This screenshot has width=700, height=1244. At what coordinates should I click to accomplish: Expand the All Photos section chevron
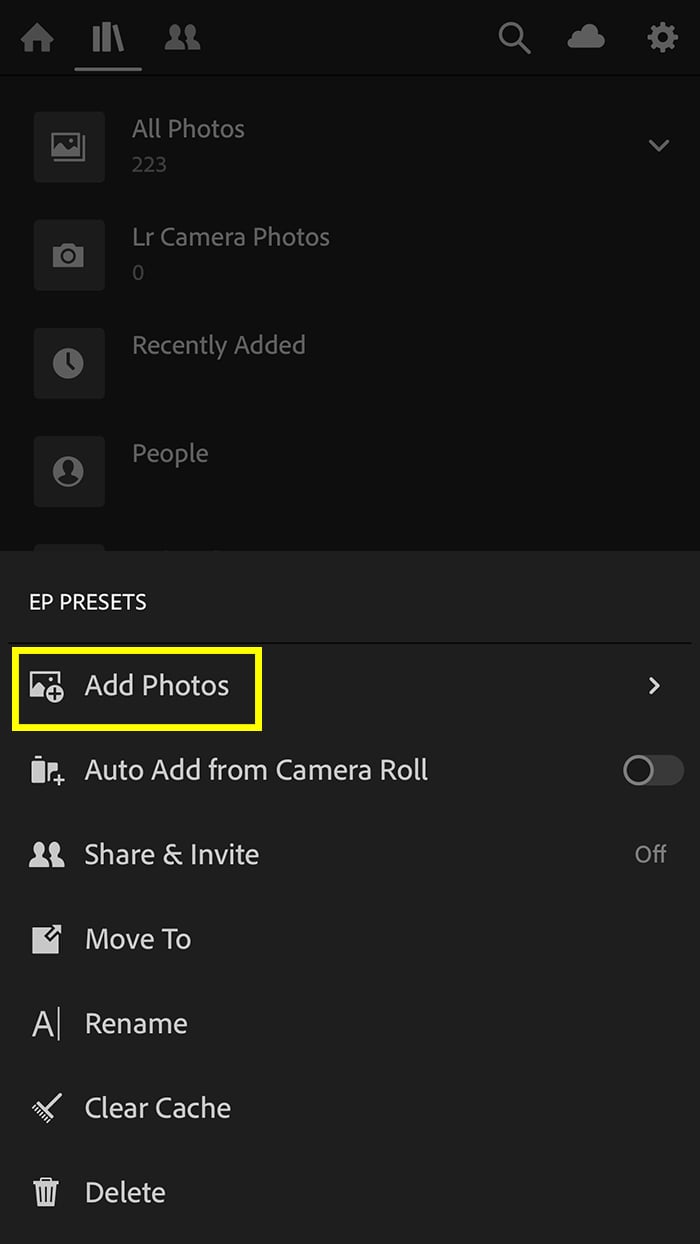(x=658, y=145)
